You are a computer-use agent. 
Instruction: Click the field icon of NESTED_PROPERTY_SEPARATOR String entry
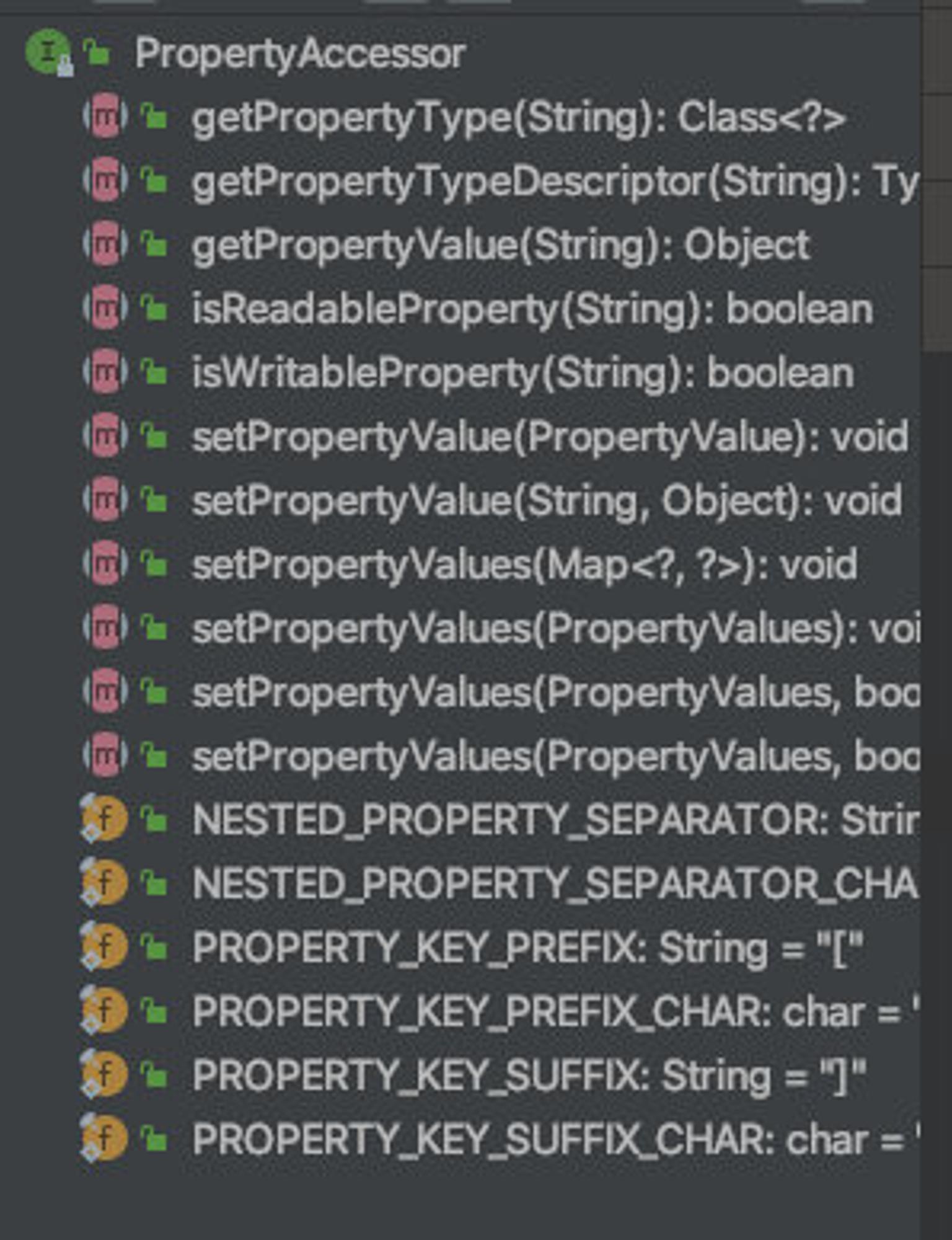(x=104, y=820)
